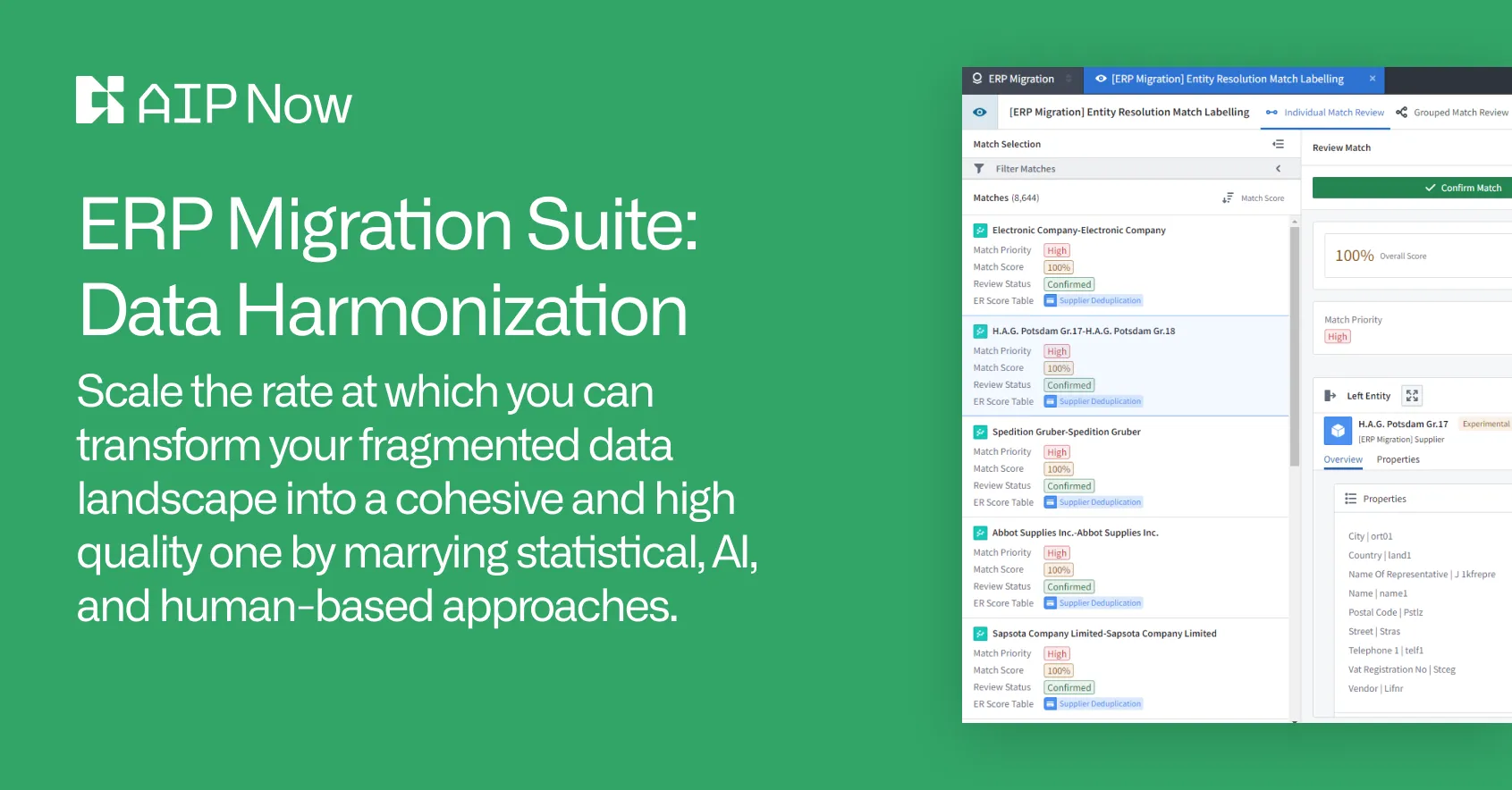Click the Grouped Match Review graph icon
This screenshot has height=790, width=1512.
1402,113
